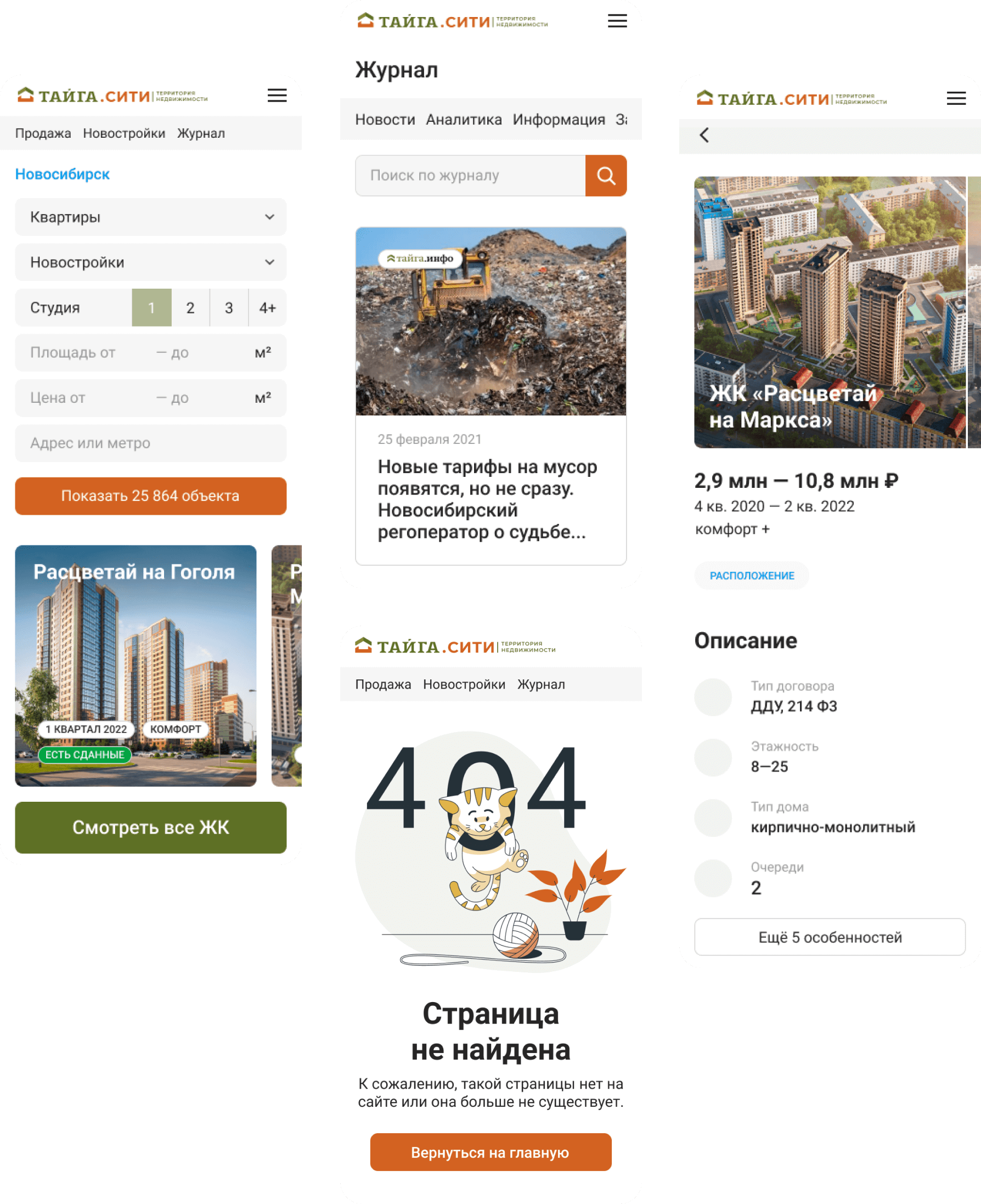Click the orange magnifier search icon
This screenshot has width=981, height=1204.
(x=606, y=176)
